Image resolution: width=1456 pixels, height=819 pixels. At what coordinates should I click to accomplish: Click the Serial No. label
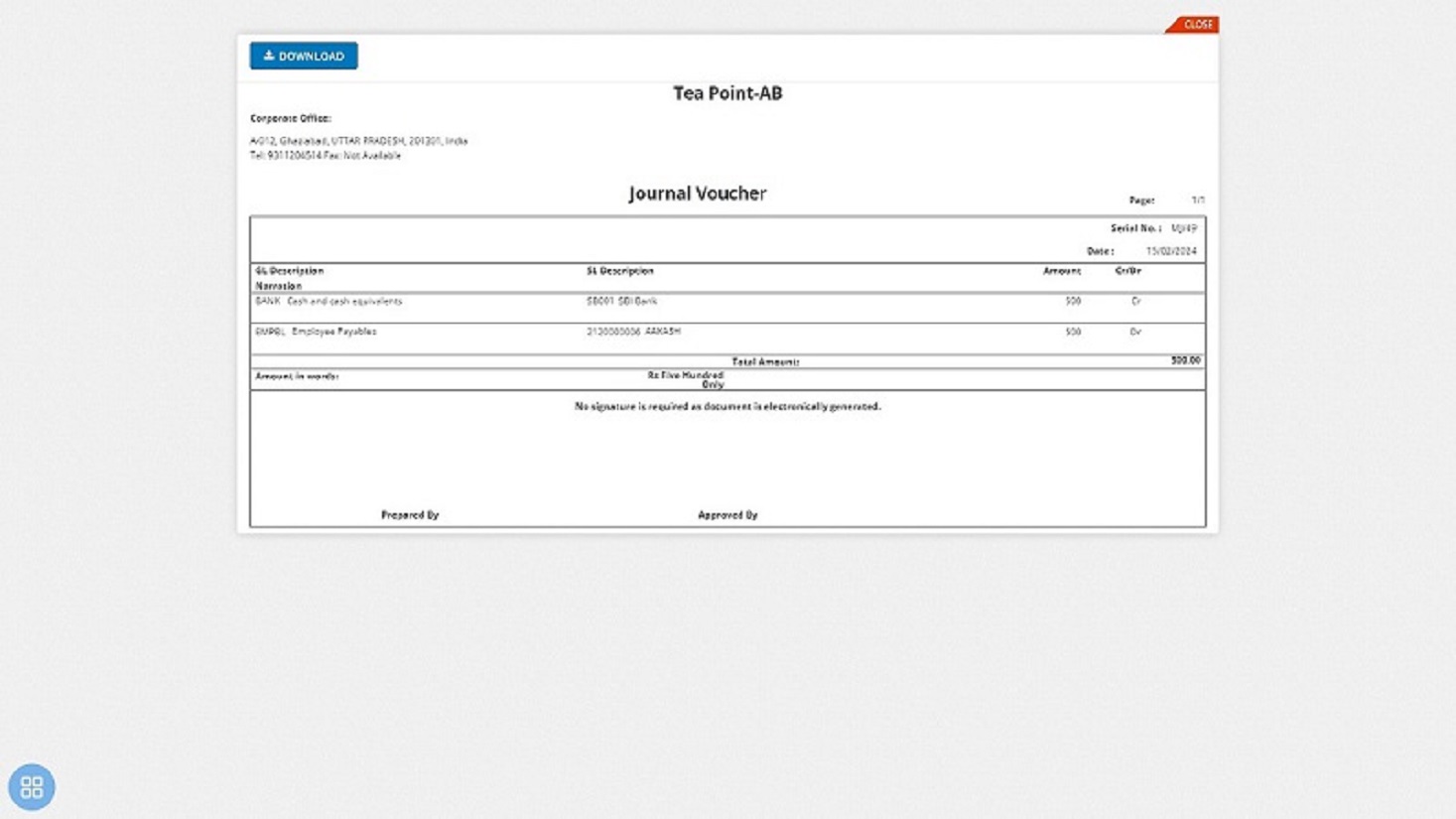1135,228
